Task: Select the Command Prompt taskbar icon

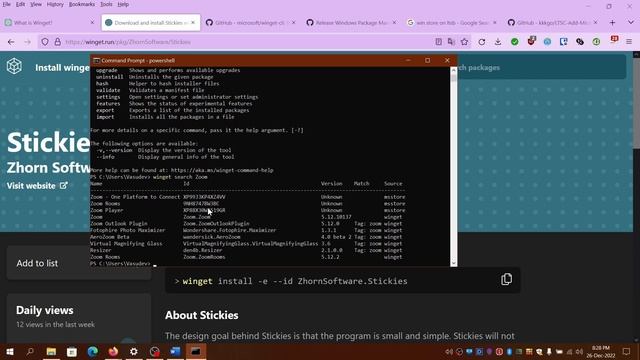Action: pos(196,351)
